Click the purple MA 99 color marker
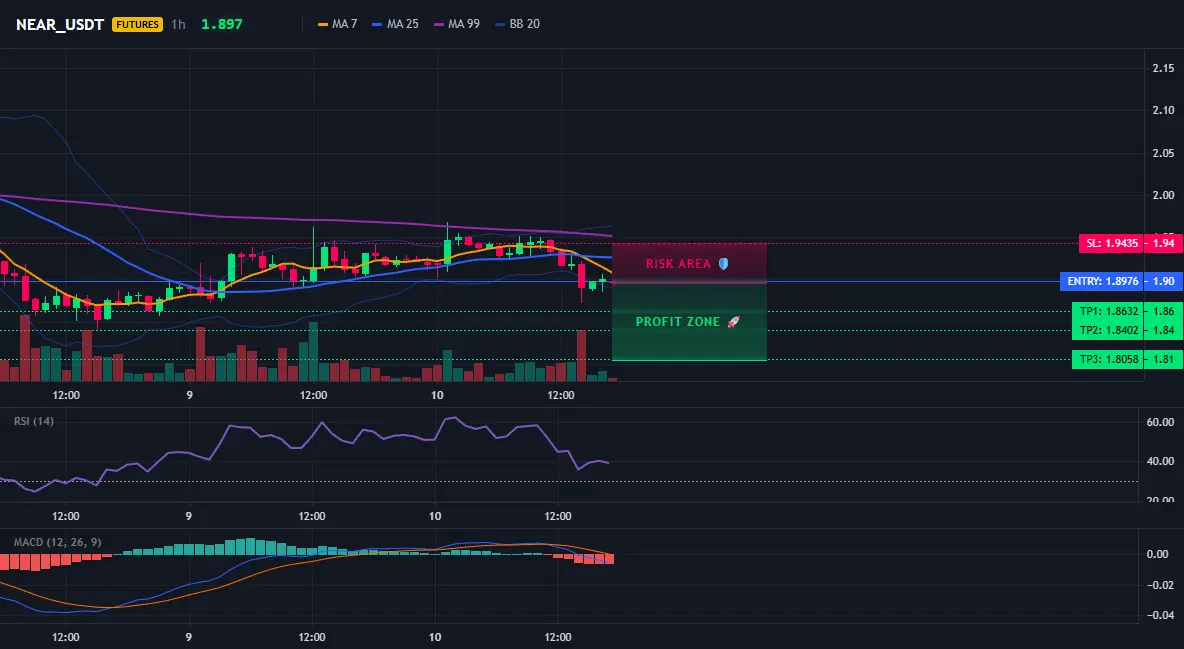This screenshot has width=1184, height=649. coord(439,24)
